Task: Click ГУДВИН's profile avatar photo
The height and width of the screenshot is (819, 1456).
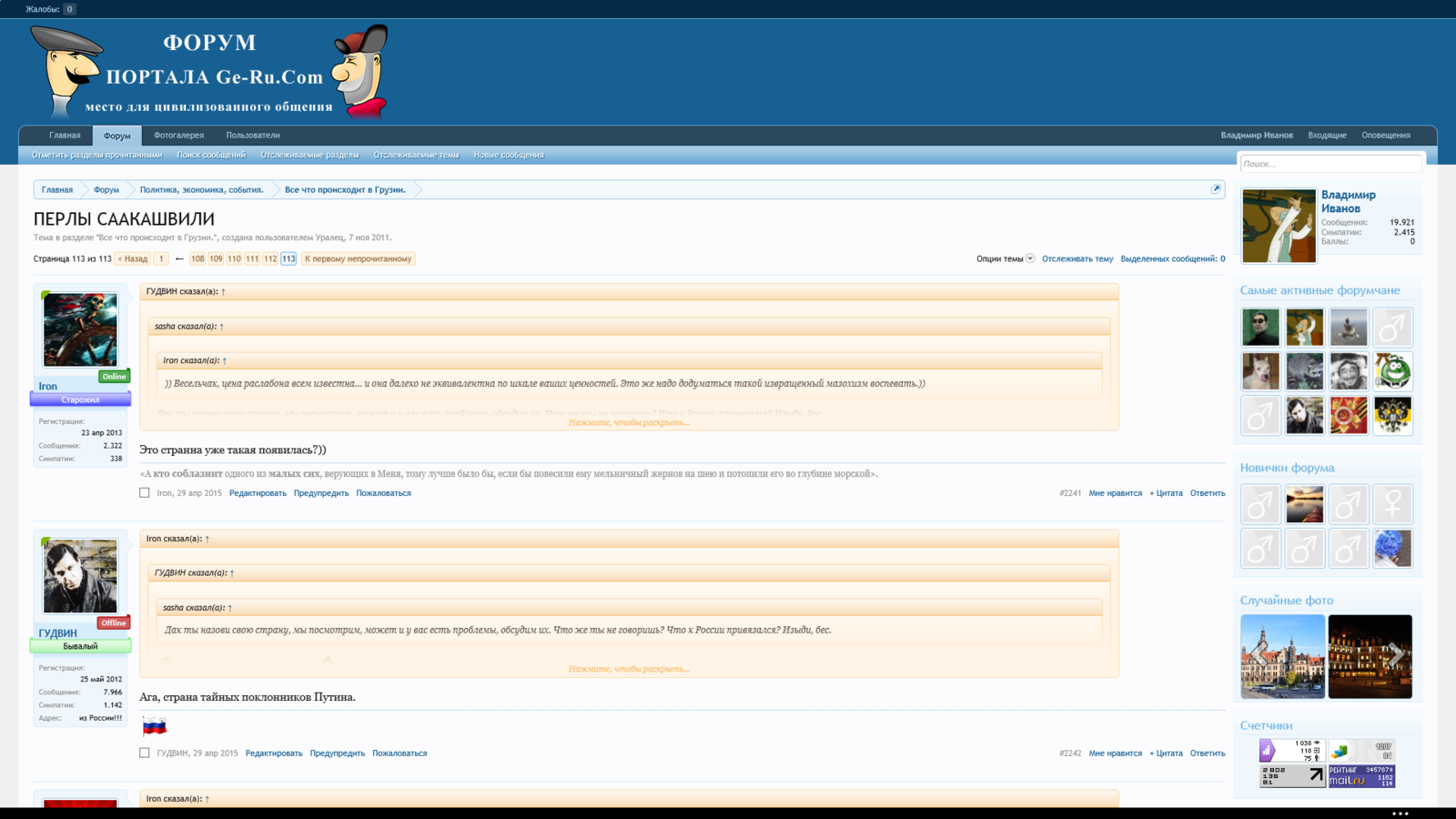Action: 80,576
